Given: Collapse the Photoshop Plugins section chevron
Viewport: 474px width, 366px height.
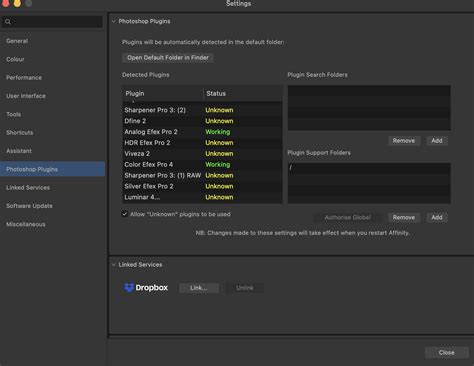Looking at the screenshot, I should [114, 21].
